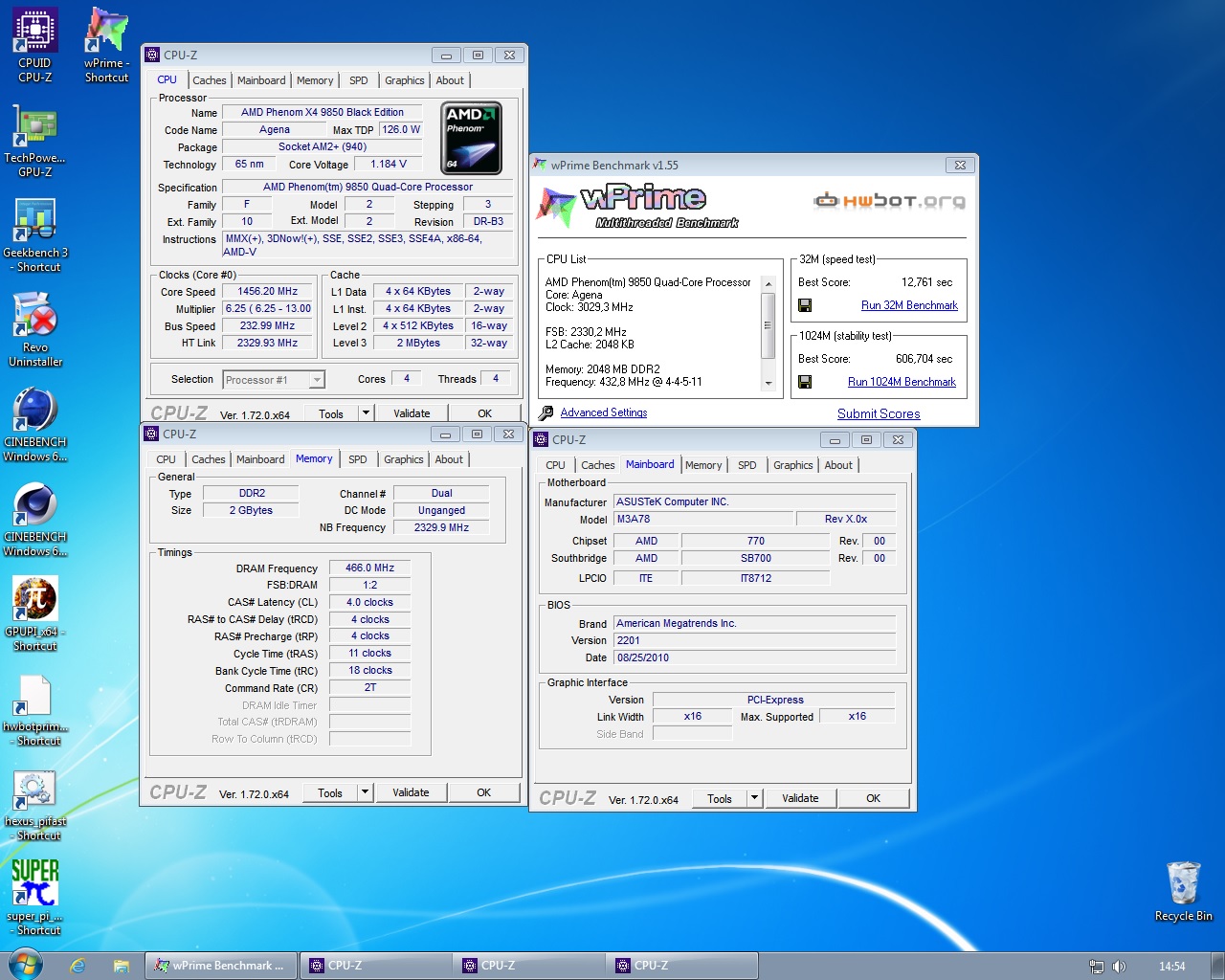Screen dimensions: 1225x980
Task: Launch GPUPI x64 Shortcut icon
Action: pos(35,613)
